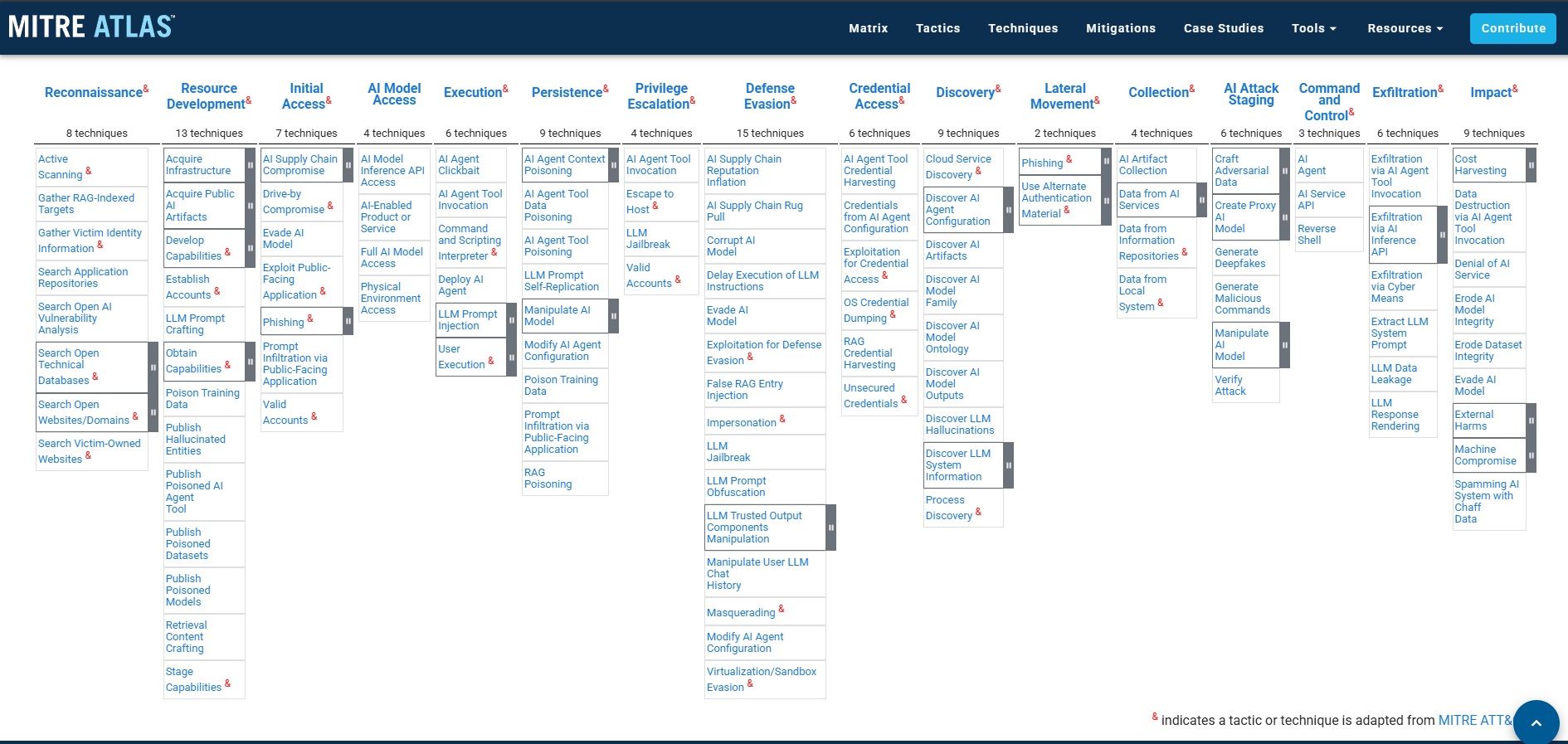The image size is (1568, 744).
Task: Expand sub-techniques of Cost Harvesting
Action: (x=1531, y=165)
